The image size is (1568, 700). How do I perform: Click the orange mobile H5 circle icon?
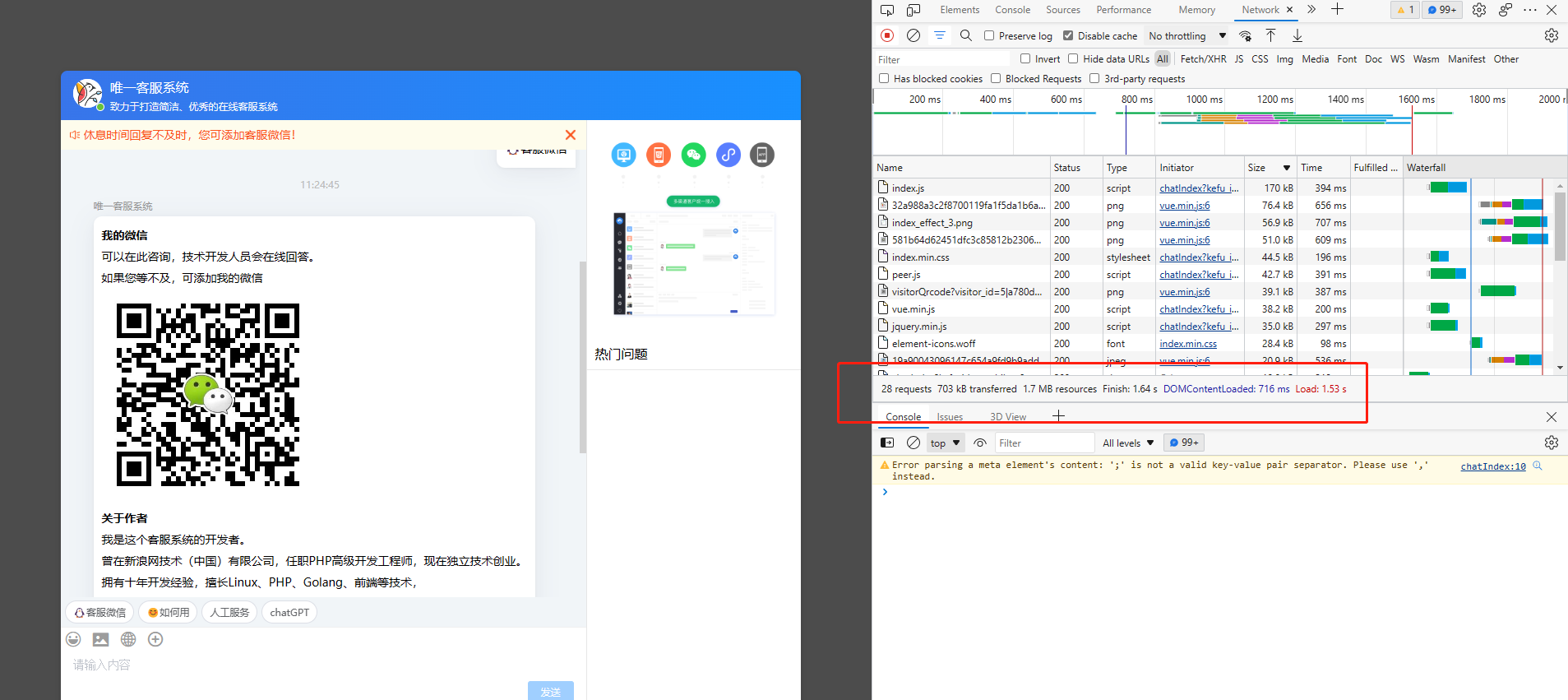pos(659,155)
